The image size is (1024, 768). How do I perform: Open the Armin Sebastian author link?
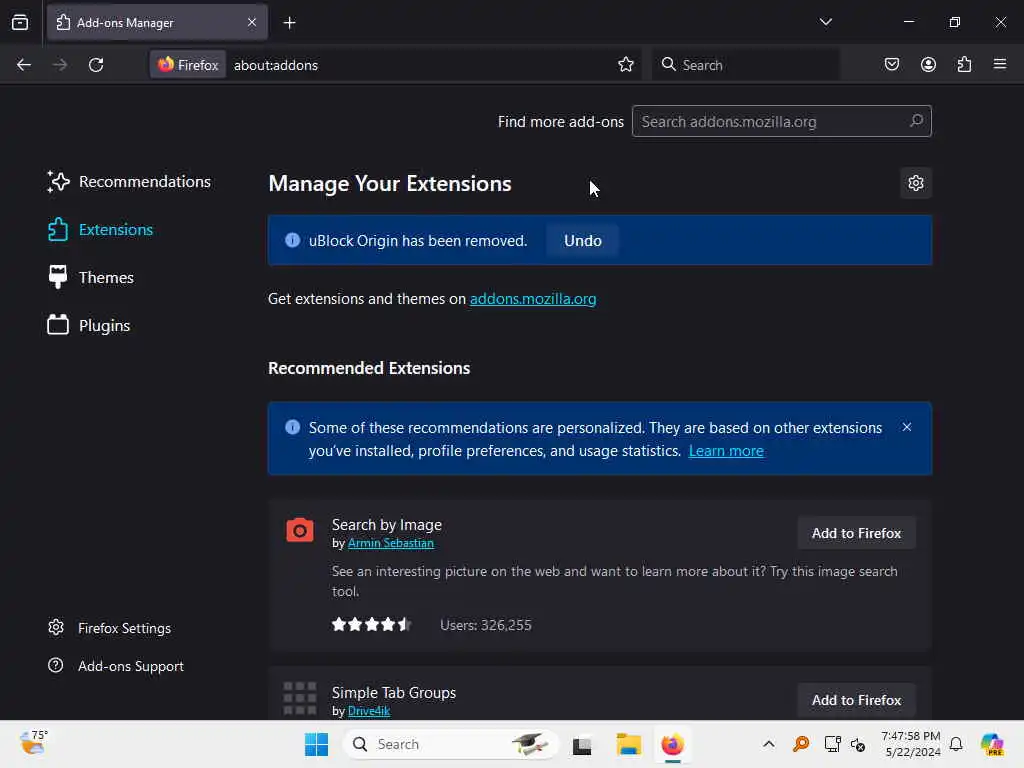(x=391, y=543)
